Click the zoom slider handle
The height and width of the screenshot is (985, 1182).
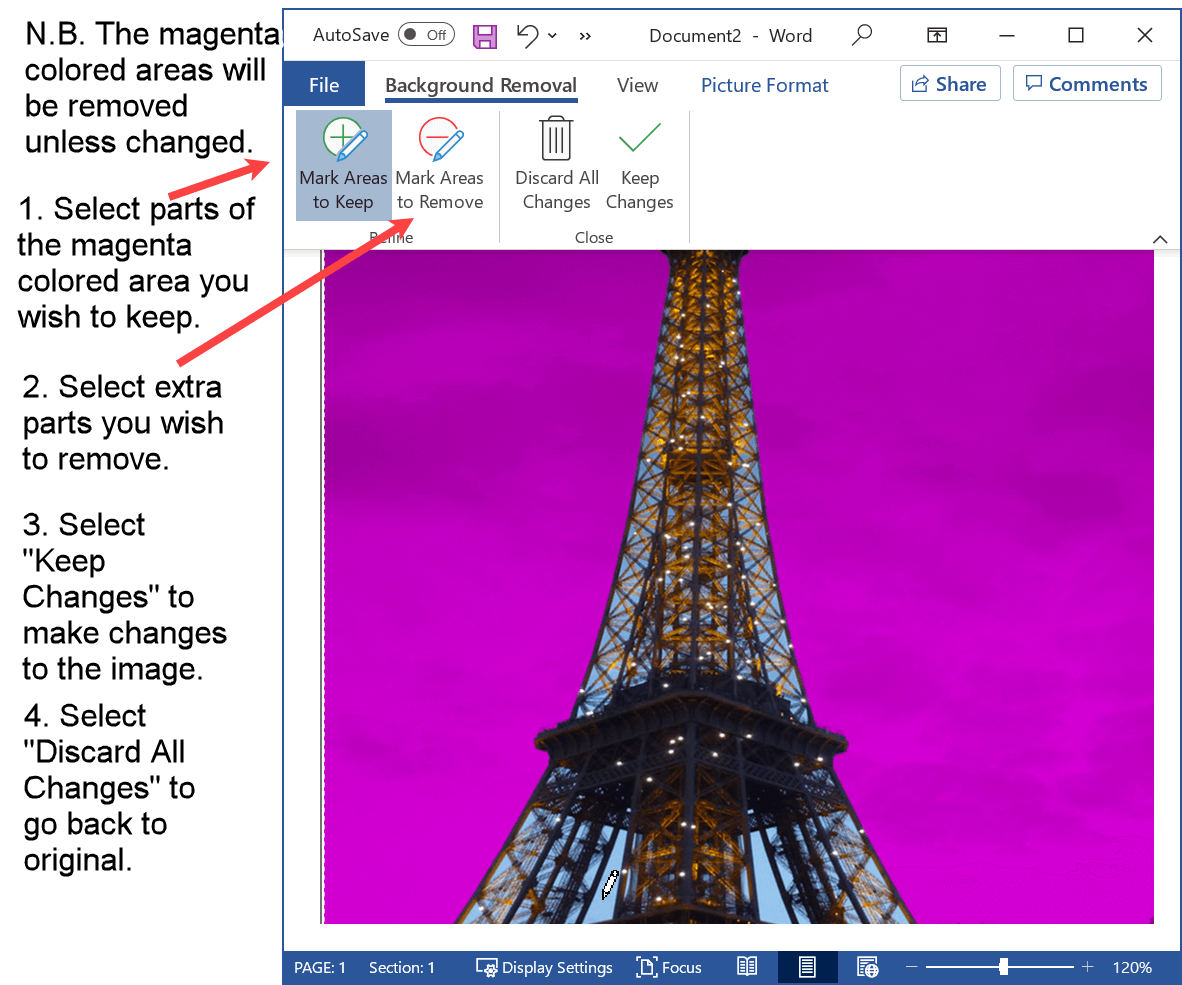1003,967
